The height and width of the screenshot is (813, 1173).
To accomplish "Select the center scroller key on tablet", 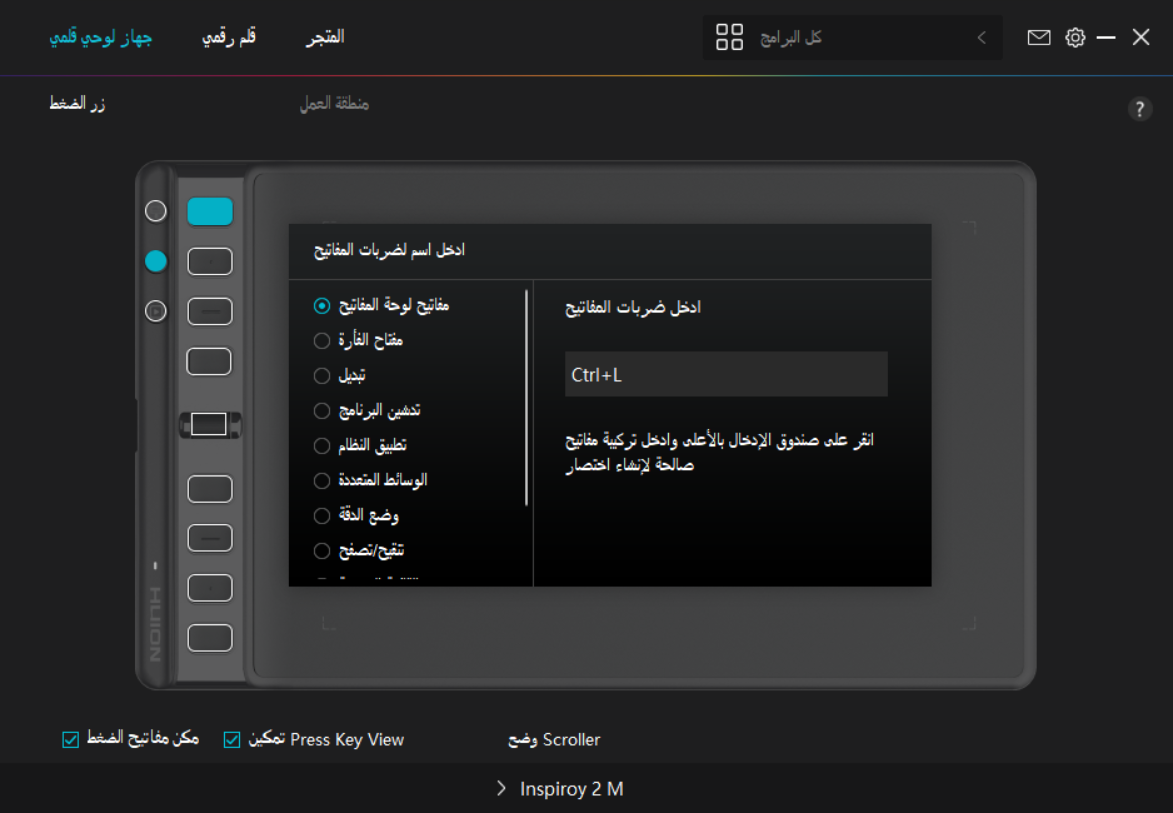I will [209, 424].
